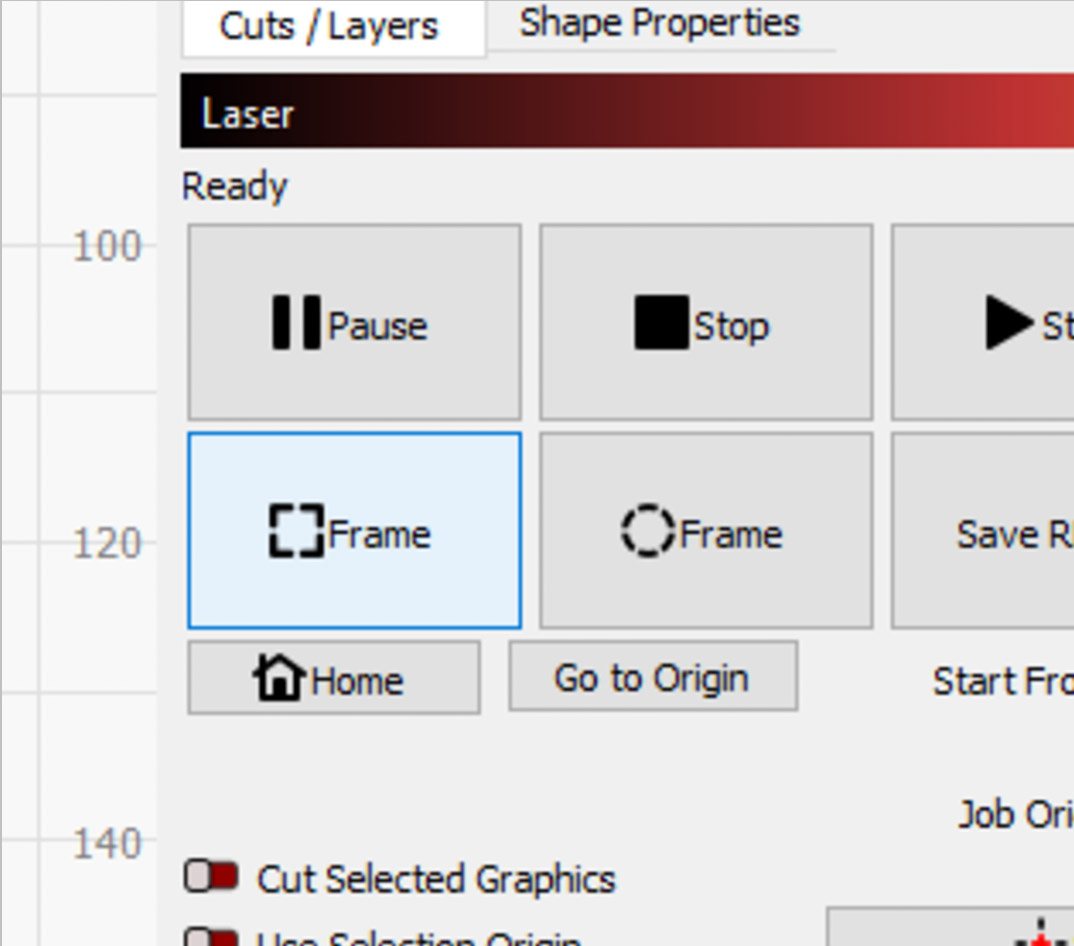
Task: Toggle the Use Selection Origin switch
Action: coord(211,936)
